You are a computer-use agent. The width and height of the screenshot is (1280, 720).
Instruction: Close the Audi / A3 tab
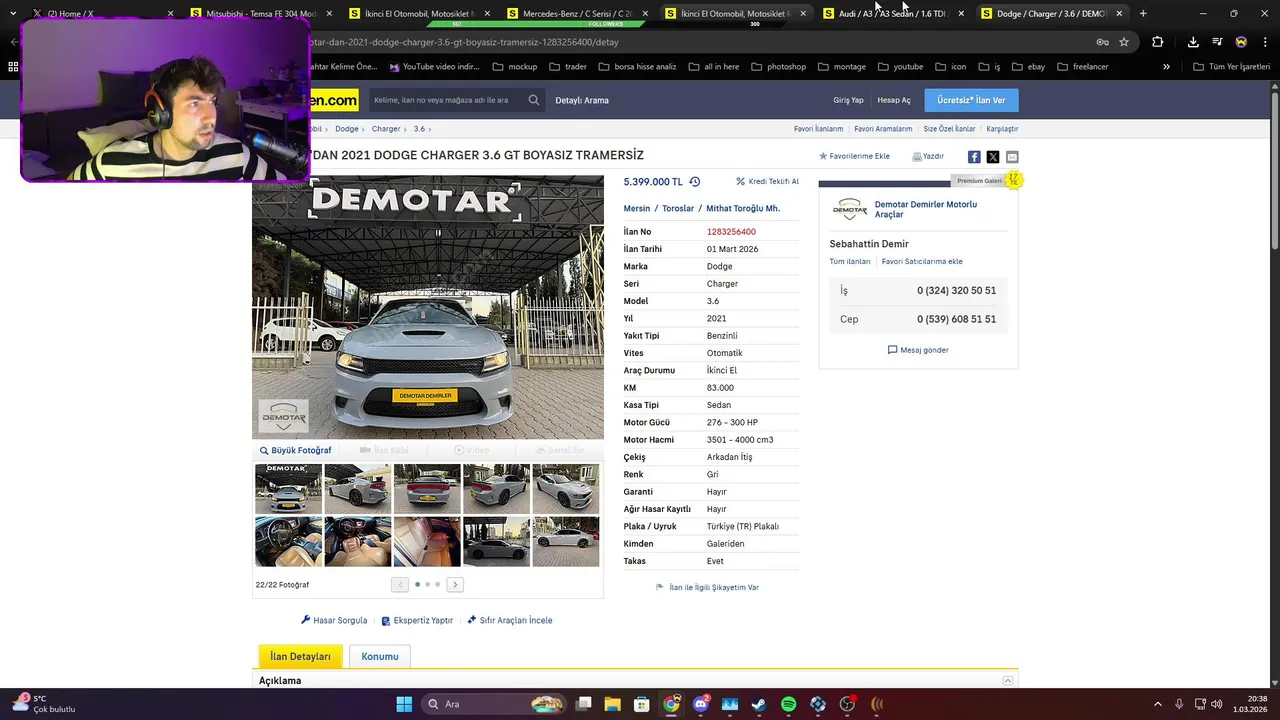tap(961, 13)
